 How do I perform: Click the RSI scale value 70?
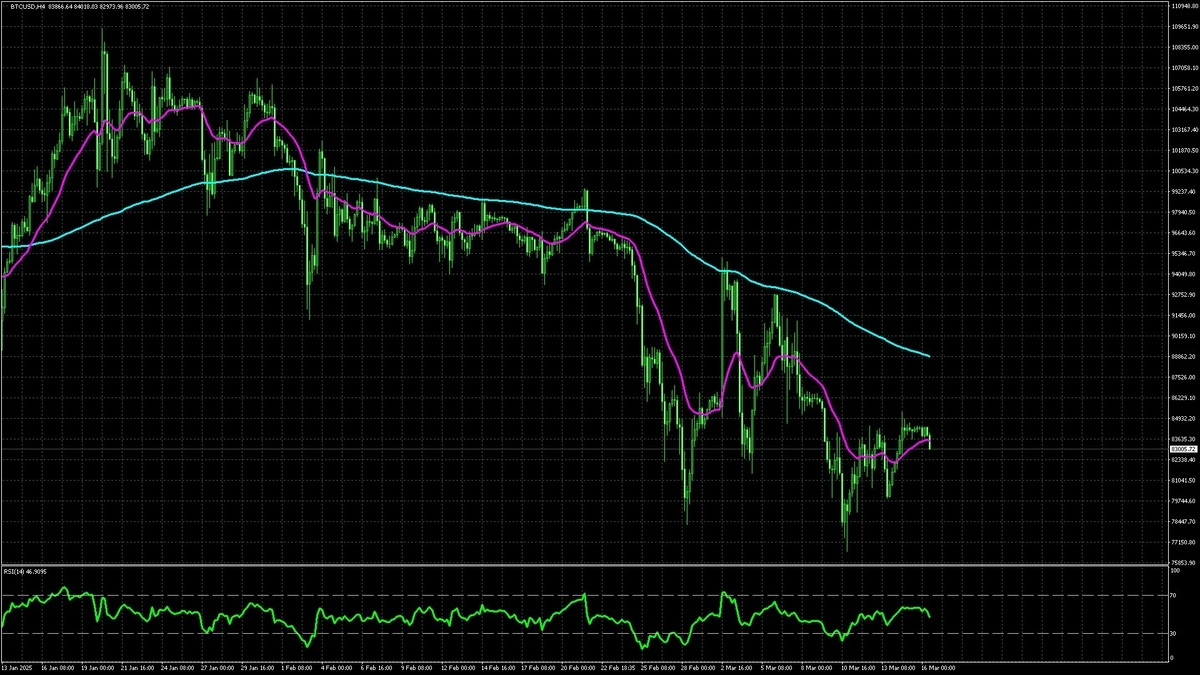(1174, 595)
